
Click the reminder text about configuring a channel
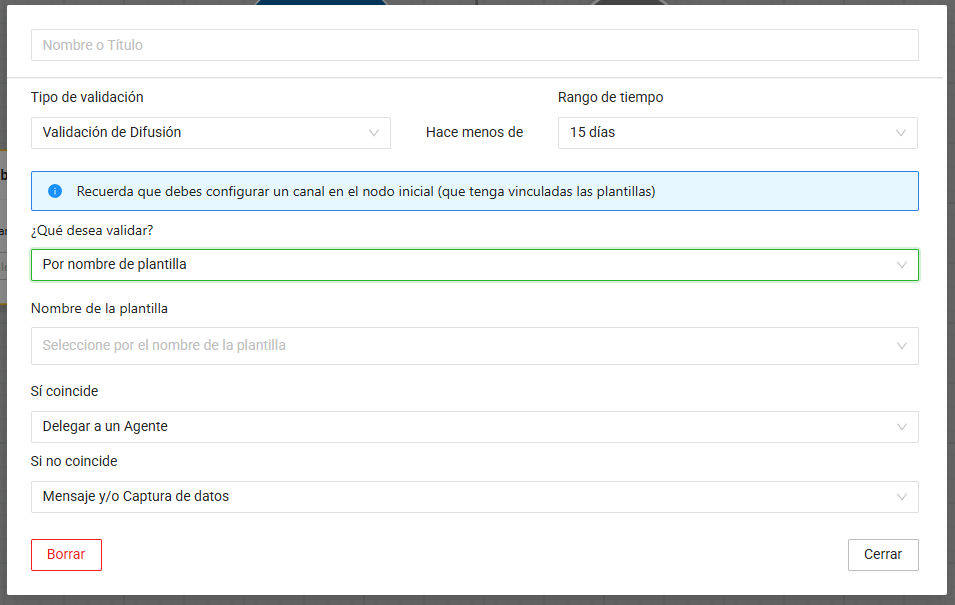click(366, 191)
